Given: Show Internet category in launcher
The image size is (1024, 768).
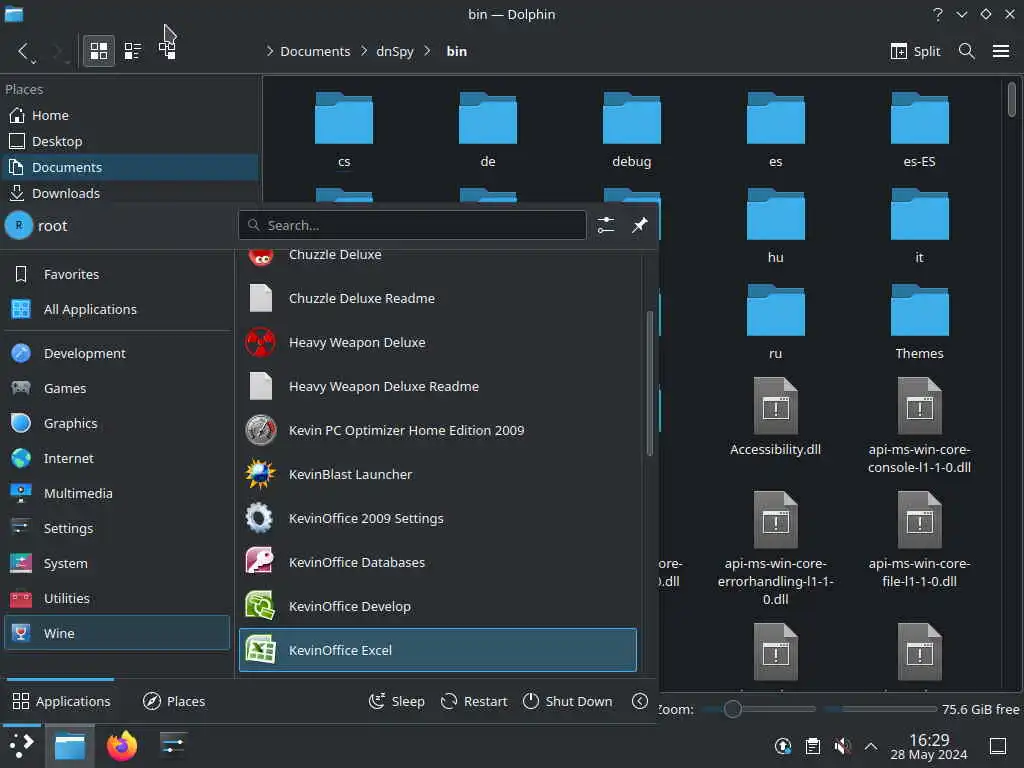Looking at the screenshot, I should [117, 458].
